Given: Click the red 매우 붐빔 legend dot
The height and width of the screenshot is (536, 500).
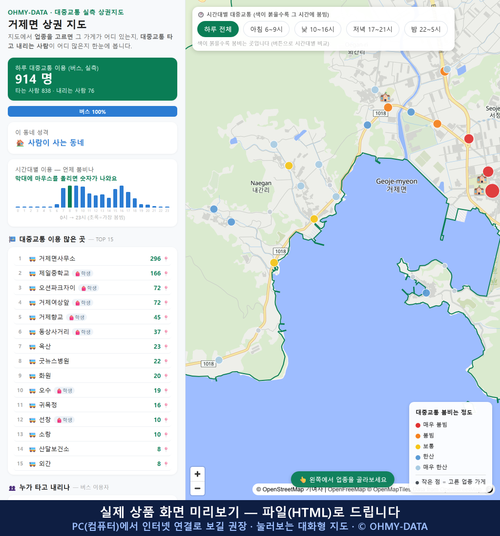Looking at the screenshot, I should [418, 425].
